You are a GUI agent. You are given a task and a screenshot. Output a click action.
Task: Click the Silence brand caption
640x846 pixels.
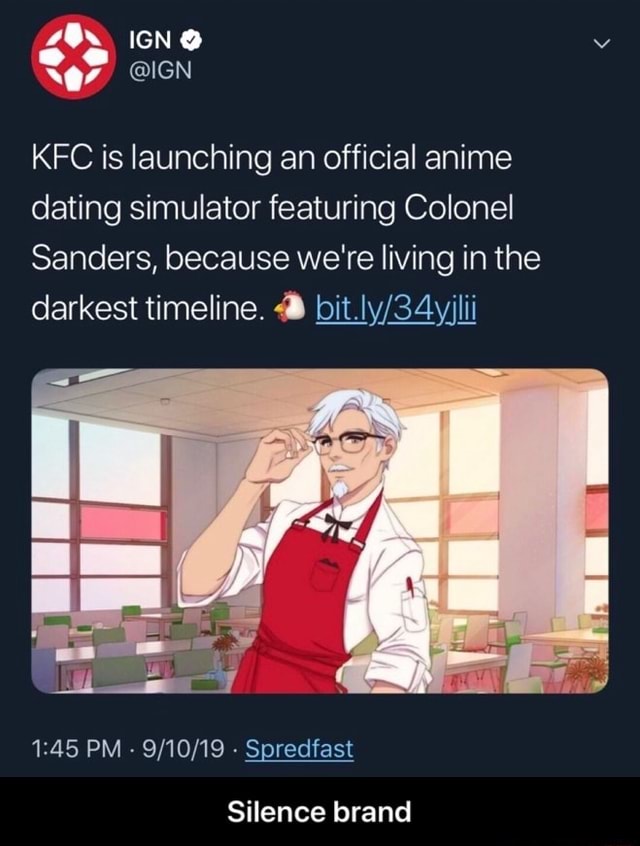320,812
